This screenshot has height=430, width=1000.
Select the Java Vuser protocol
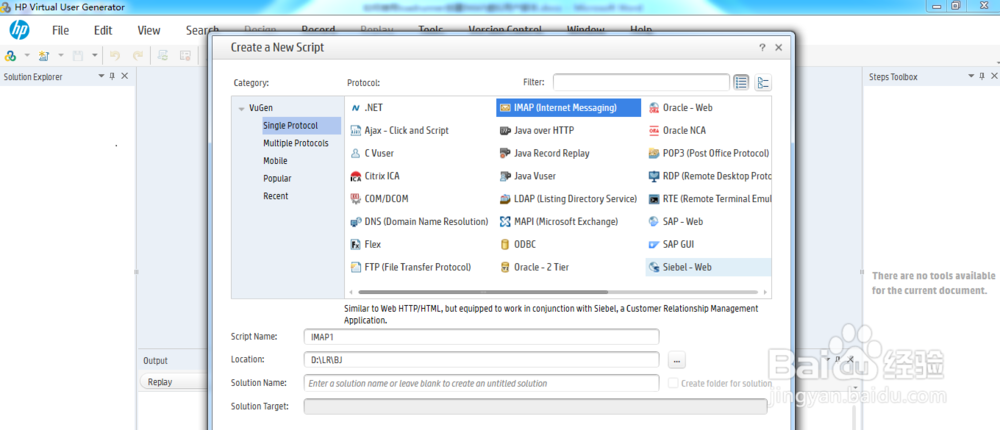click(527, 176)
